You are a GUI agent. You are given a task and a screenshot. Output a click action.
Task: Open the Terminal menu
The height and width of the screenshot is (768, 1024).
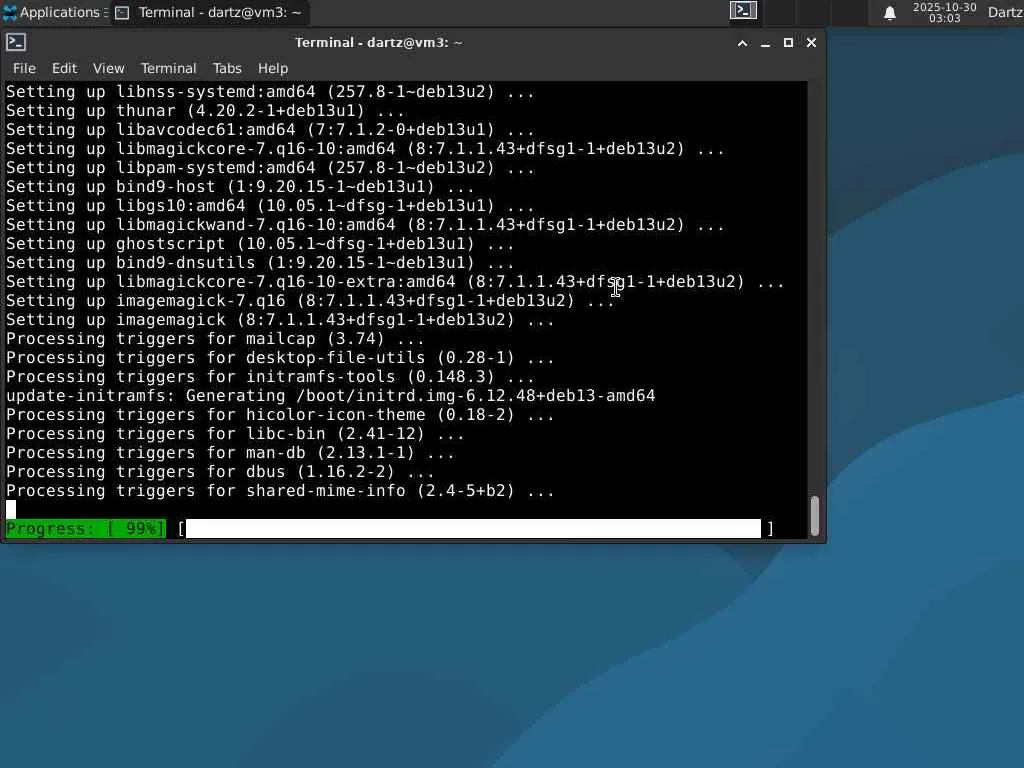click(168, 69)
